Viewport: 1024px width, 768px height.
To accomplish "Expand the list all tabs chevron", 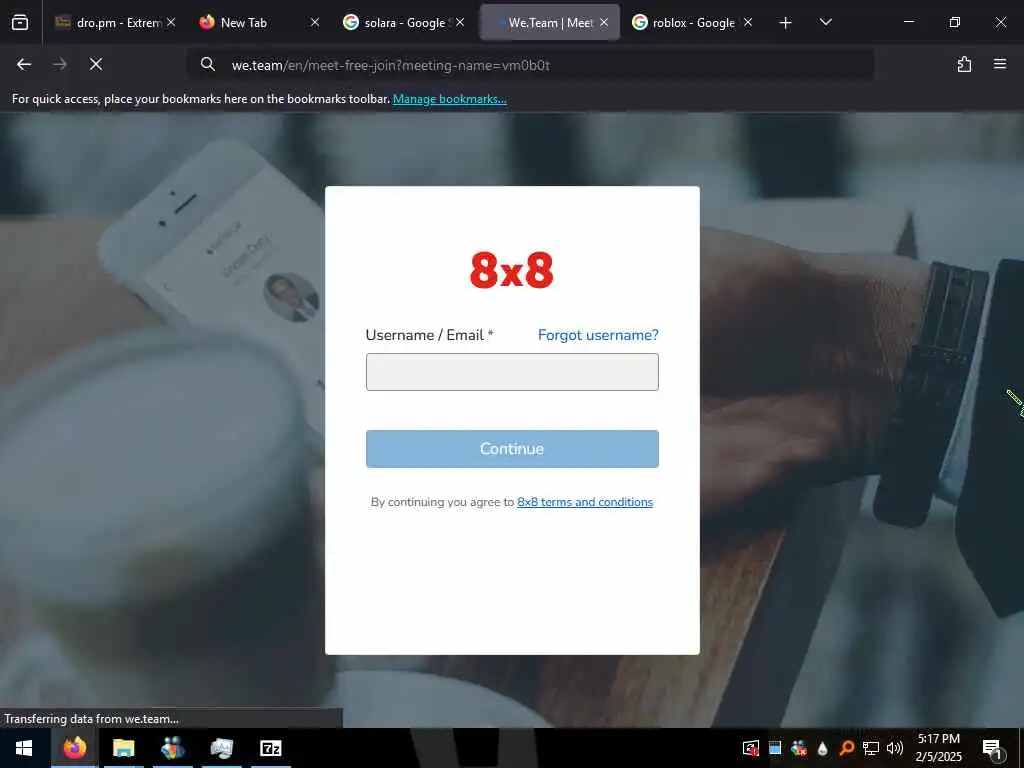I will click(x=825, y=23).
